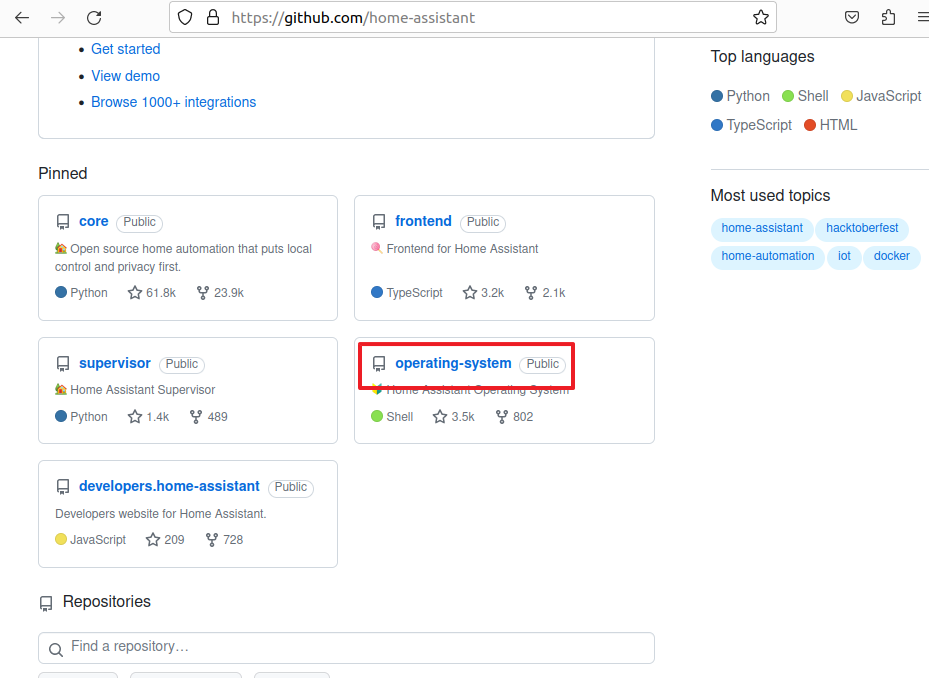Click the fork icon on operating-system card
This screenshot has height=678, width=929.
[x=502, y=417]
